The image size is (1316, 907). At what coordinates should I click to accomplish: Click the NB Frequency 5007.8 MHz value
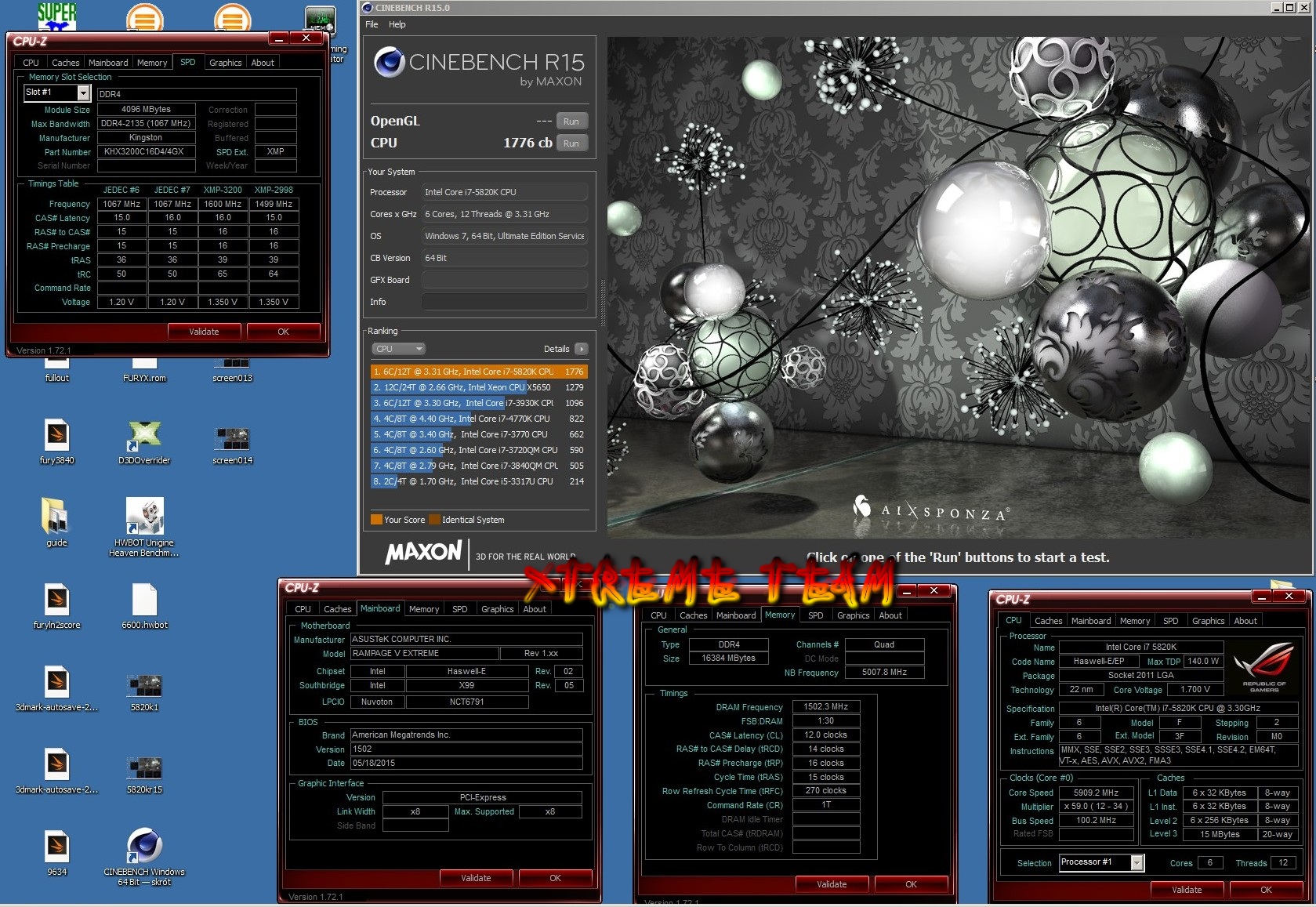click(x=884, y=672)
